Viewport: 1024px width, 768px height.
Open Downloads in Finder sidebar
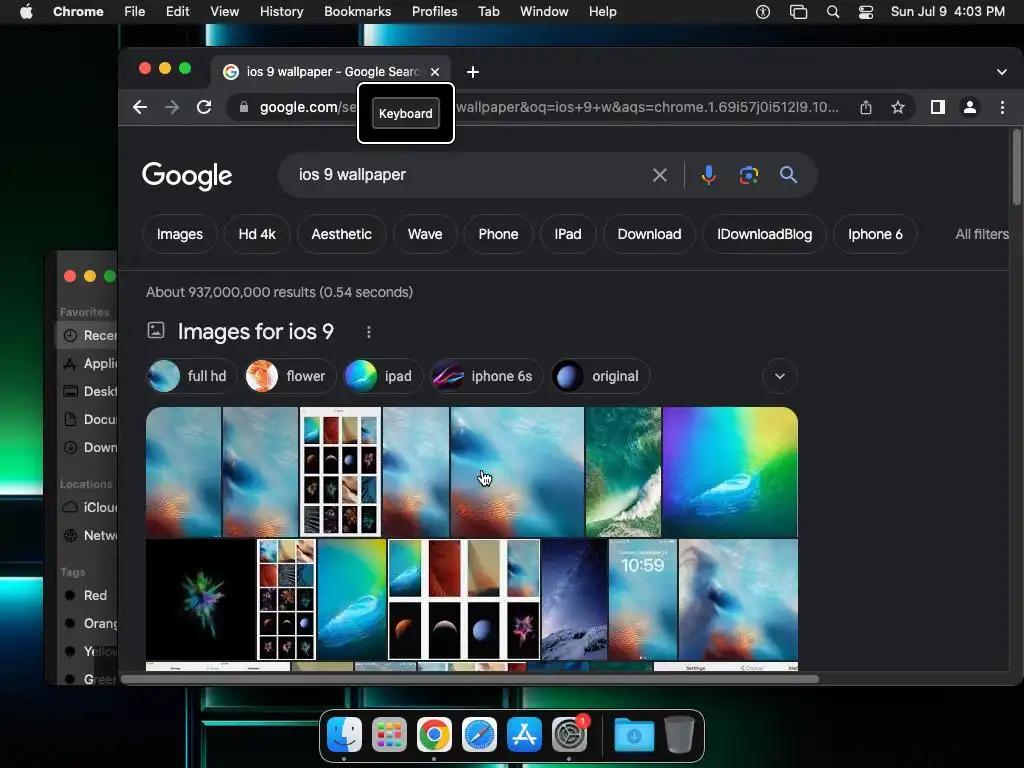coord(88,447)
